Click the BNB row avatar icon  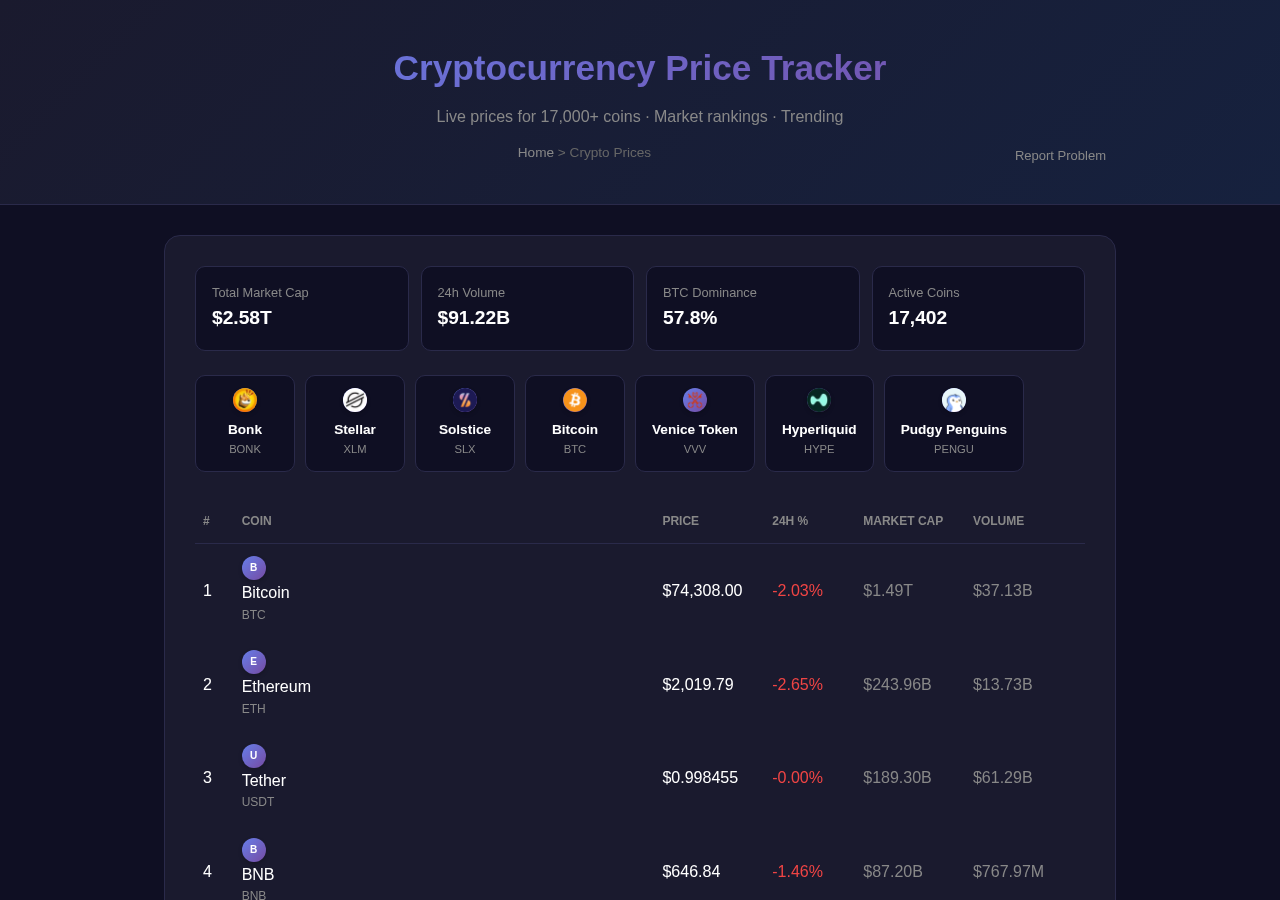pyautogui.click(x=254, y=850)
